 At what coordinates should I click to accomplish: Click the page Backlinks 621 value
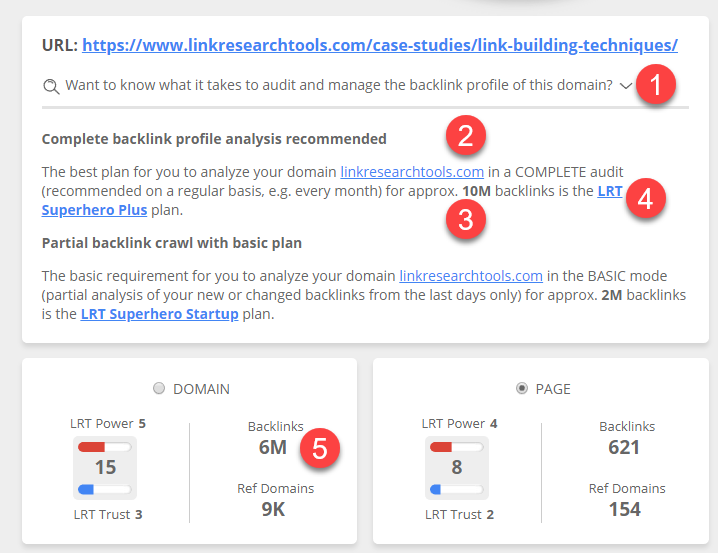(x=624, y=447)
